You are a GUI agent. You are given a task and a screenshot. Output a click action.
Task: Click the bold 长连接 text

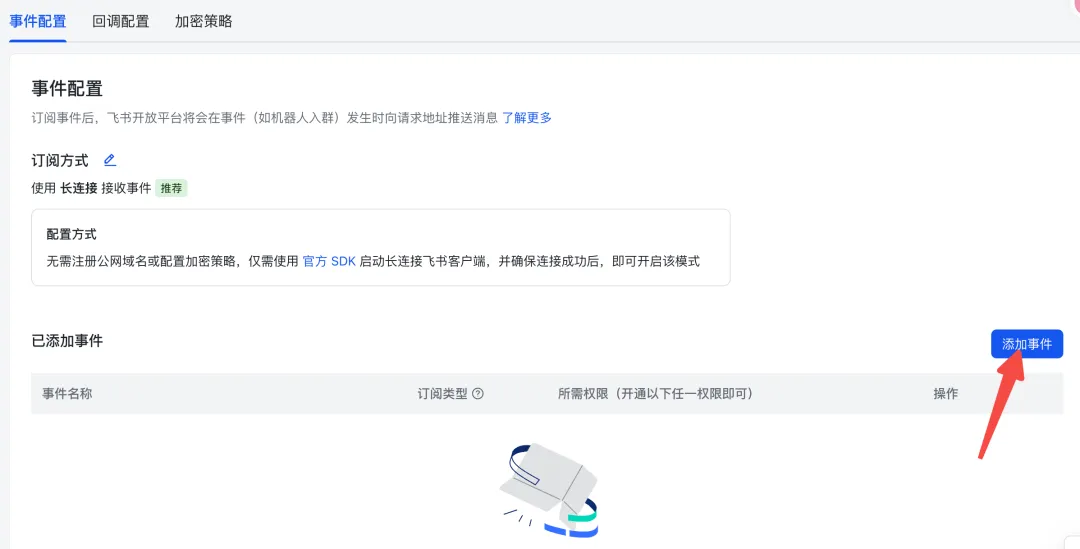coord(79,188)
